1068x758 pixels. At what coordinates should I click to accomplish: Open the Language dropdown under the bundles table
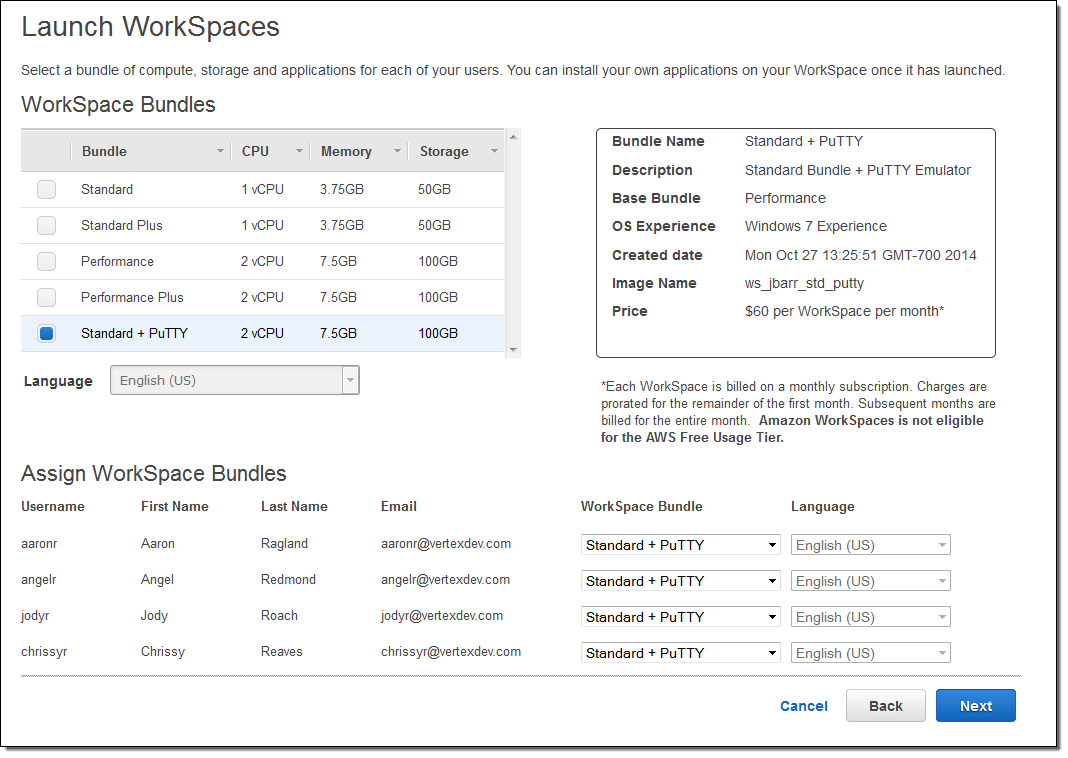pos(234,380)
